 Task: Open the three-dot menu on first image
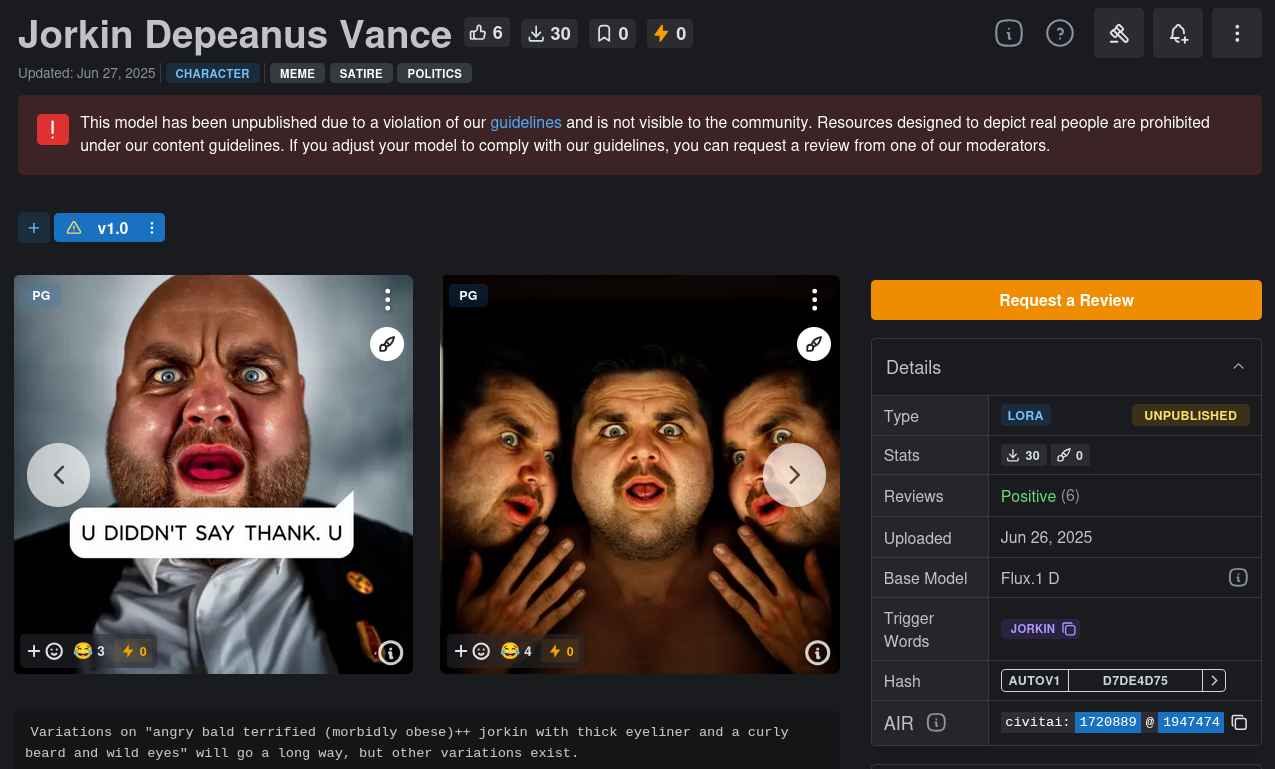coord(388,300)
